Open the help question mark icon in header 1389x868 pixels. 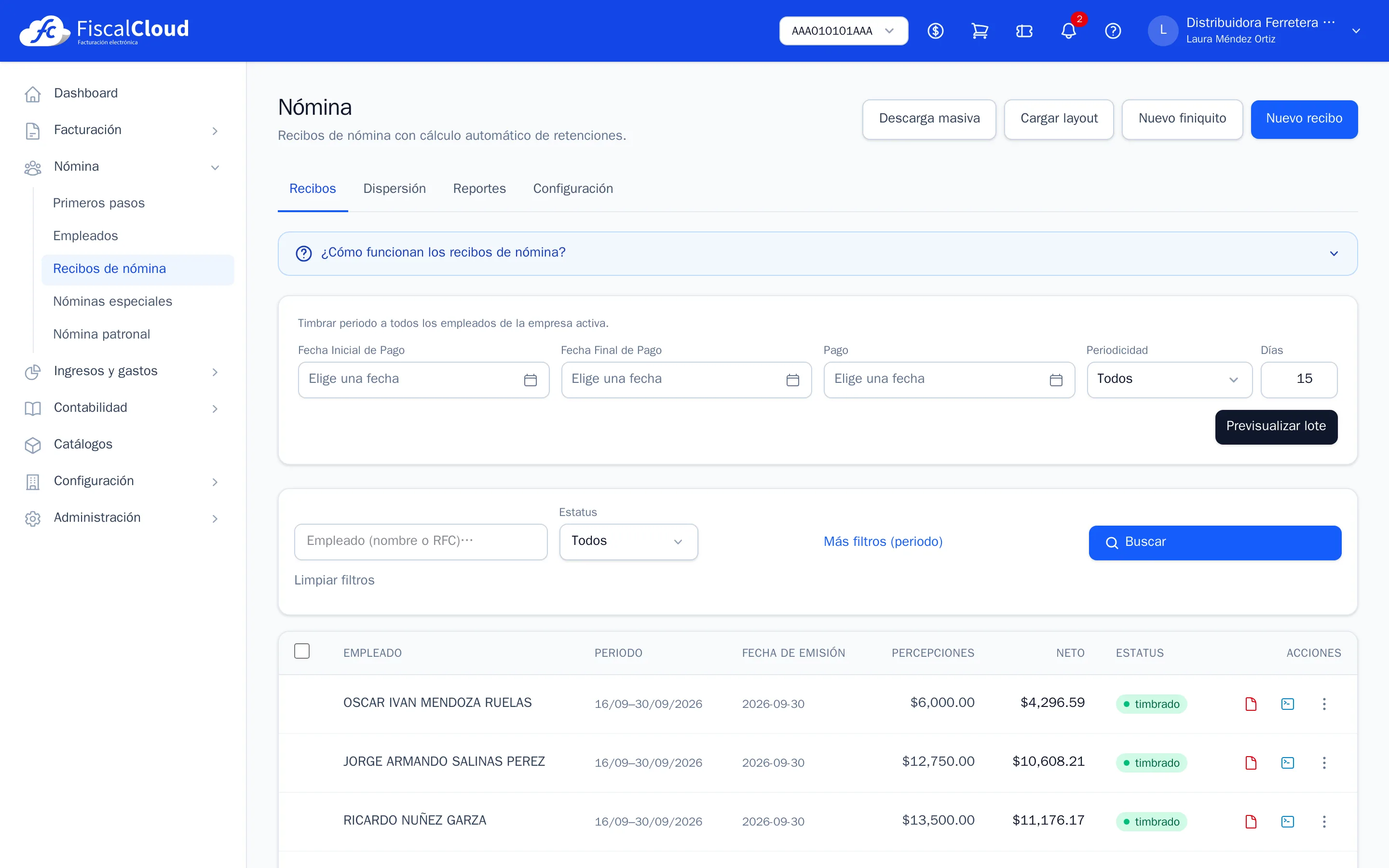[1113, 31]
